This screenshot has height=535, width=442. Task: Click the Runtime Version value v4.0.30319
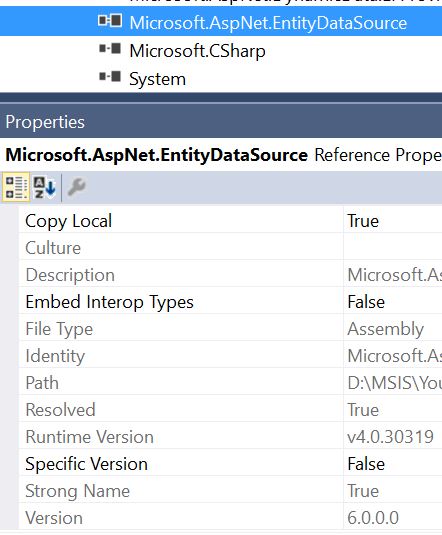[x=390, y=437]
